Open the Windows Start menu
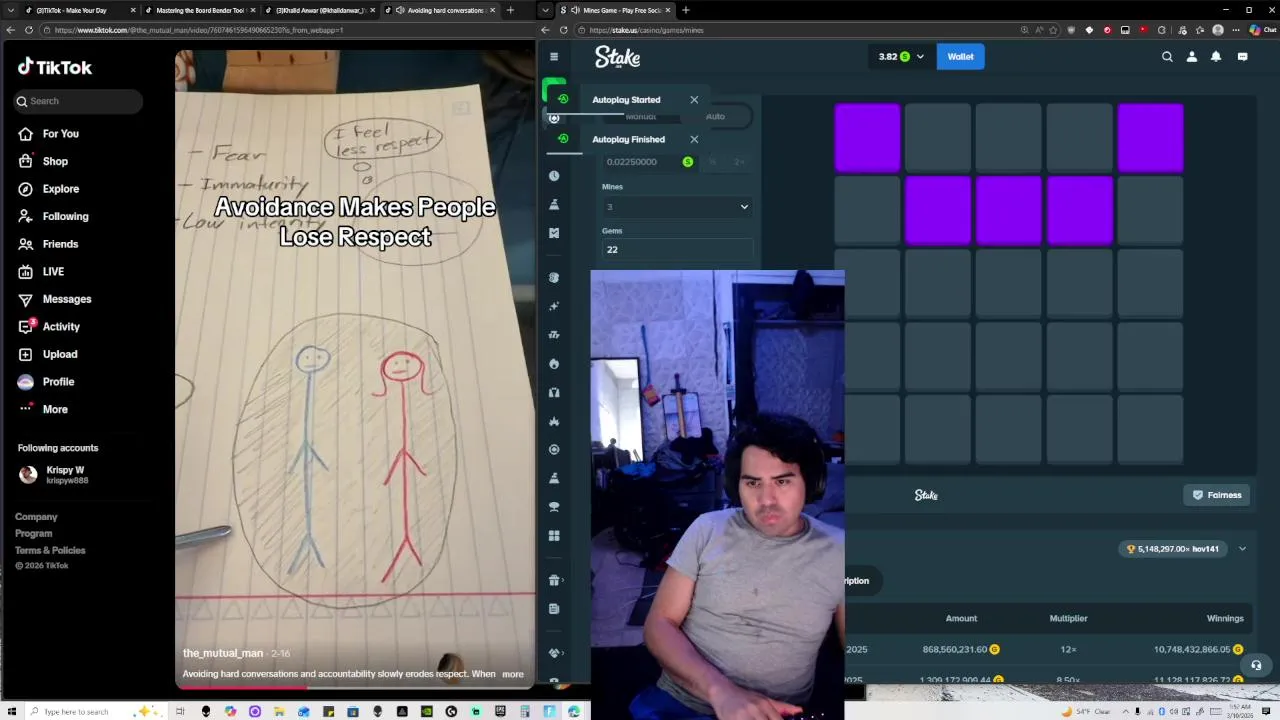Viewport: 1280px width, 720px height. point(11,711)
